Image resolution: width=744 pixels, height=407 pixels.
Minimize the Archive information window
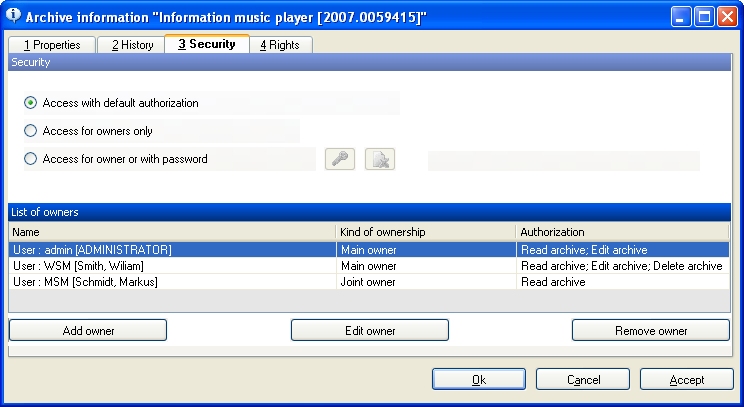coord(681,17)
